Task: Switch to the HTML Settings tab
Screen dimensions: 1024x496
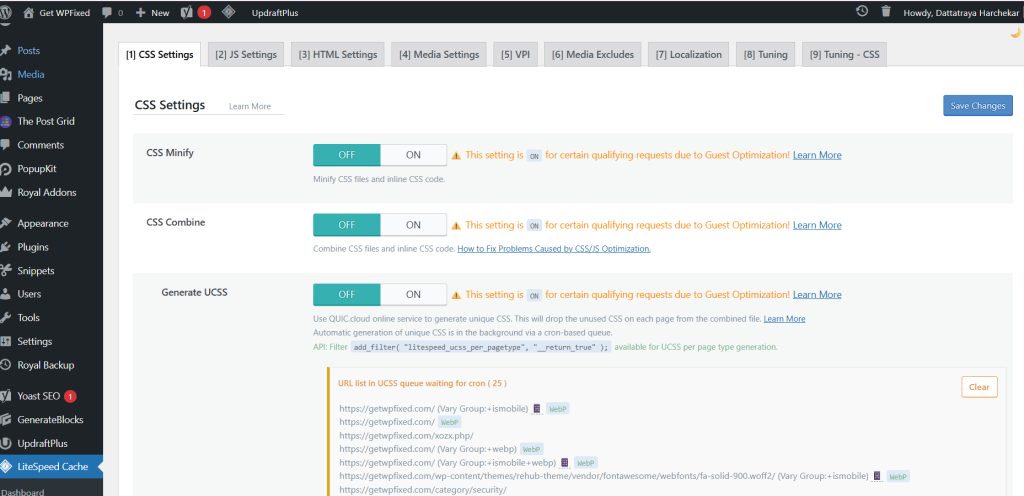Action: pyautogui.click(x=338, y=55)
